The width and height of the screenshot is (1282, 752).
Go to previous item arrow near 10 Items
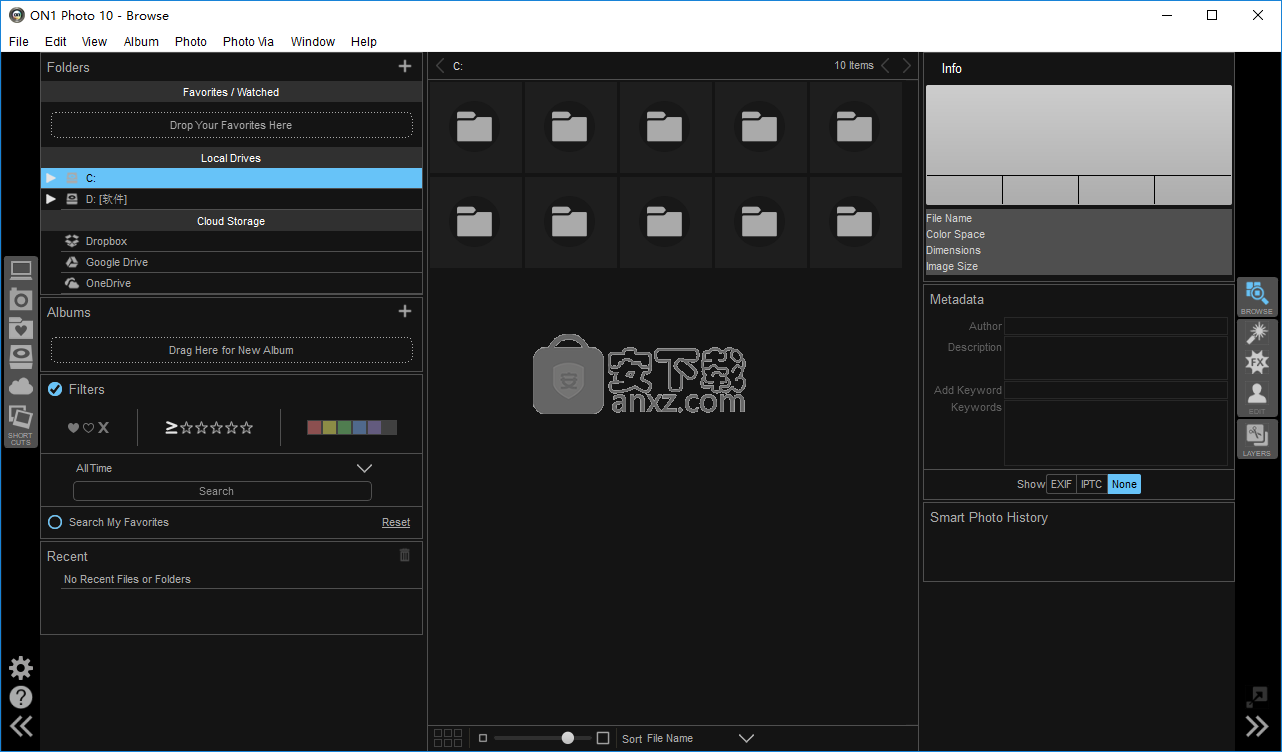point(885,66)
